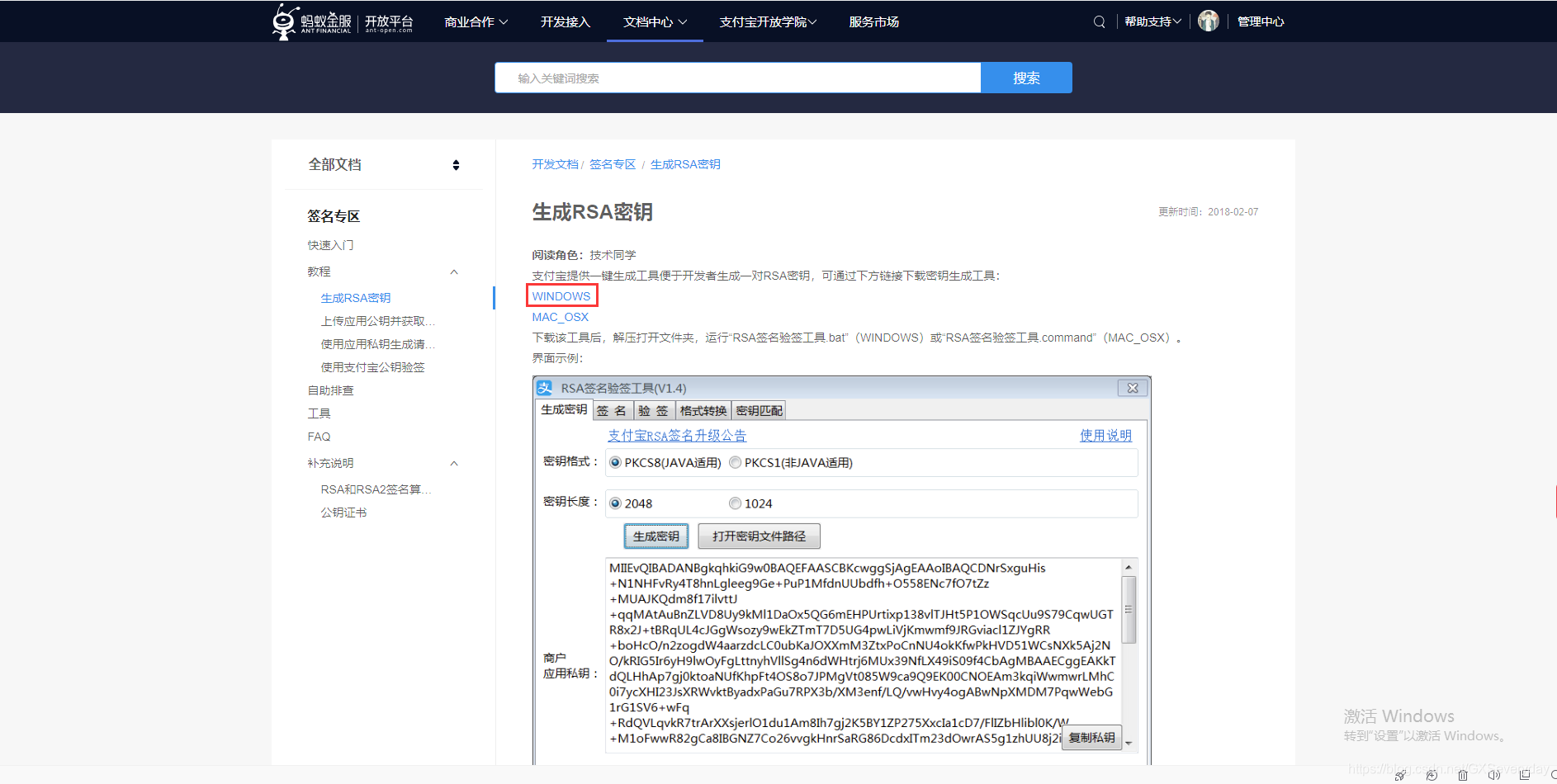Click the private key scrollbar thumb

pyautogui.click(x=1129, y=610)
